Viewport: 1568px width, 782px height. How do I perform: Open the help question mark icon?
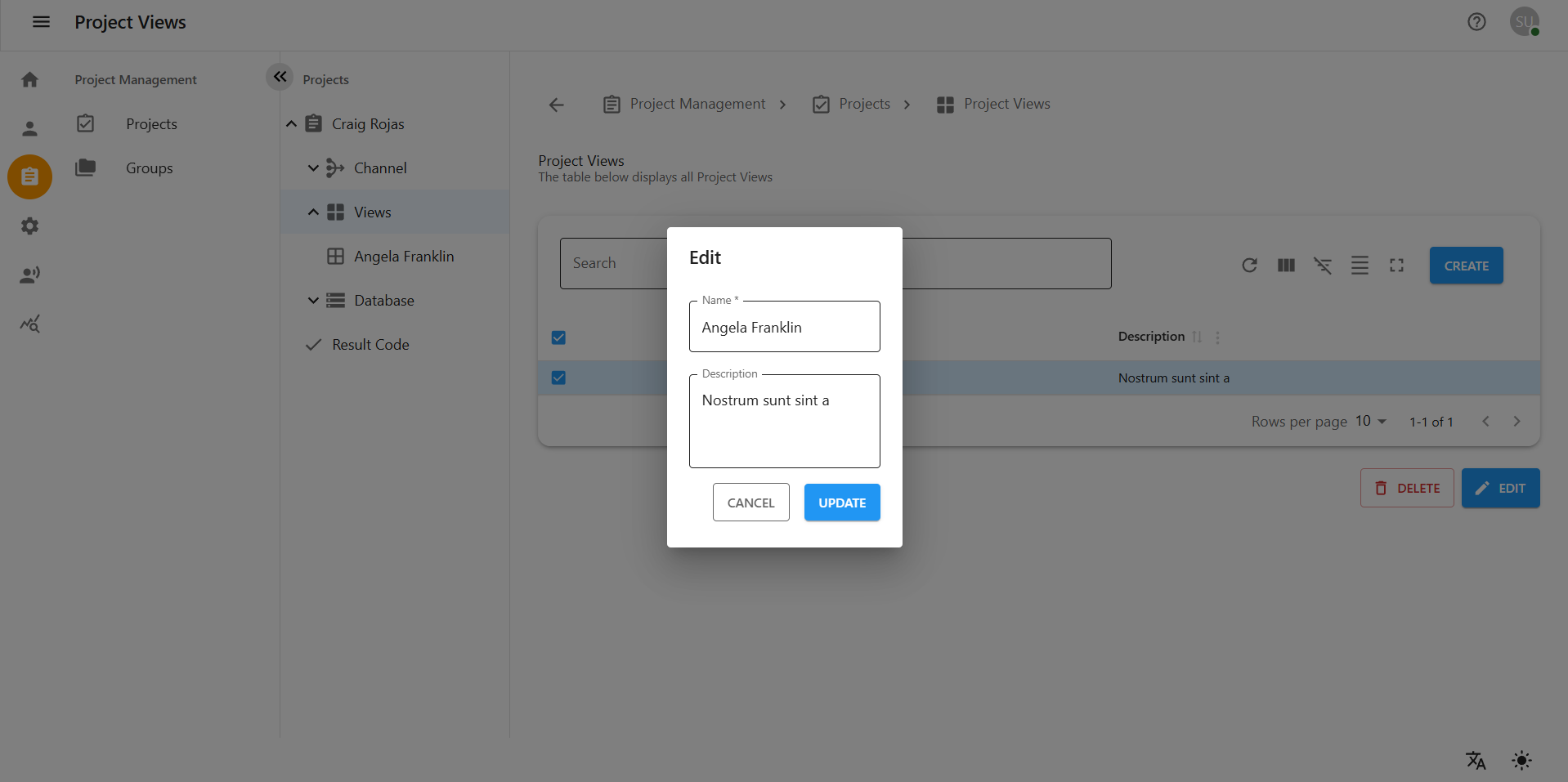(x=1476, y=22)
